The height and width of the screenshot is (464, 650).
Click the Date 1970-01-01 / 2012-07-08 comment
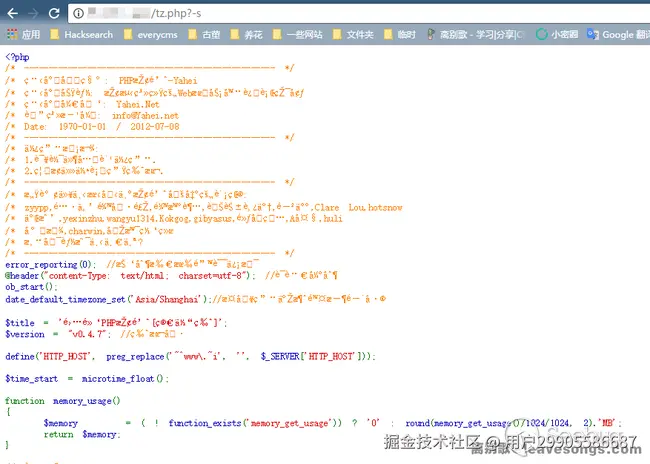tap(92, 126)
